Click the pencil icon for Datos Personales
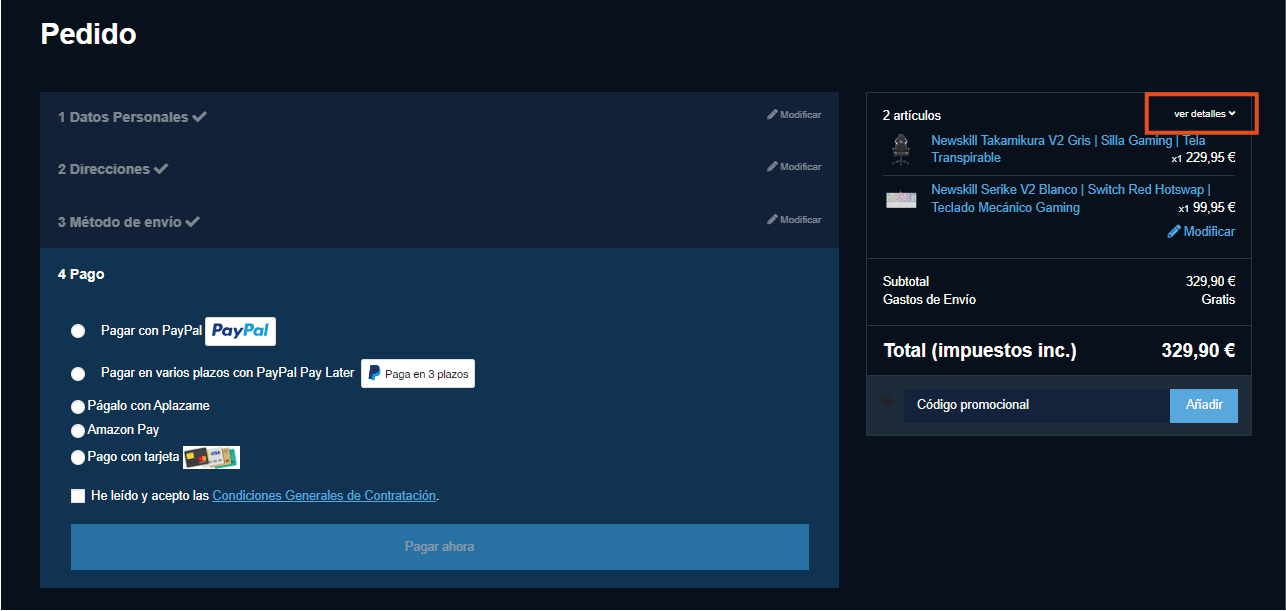 tap(772, 115)
